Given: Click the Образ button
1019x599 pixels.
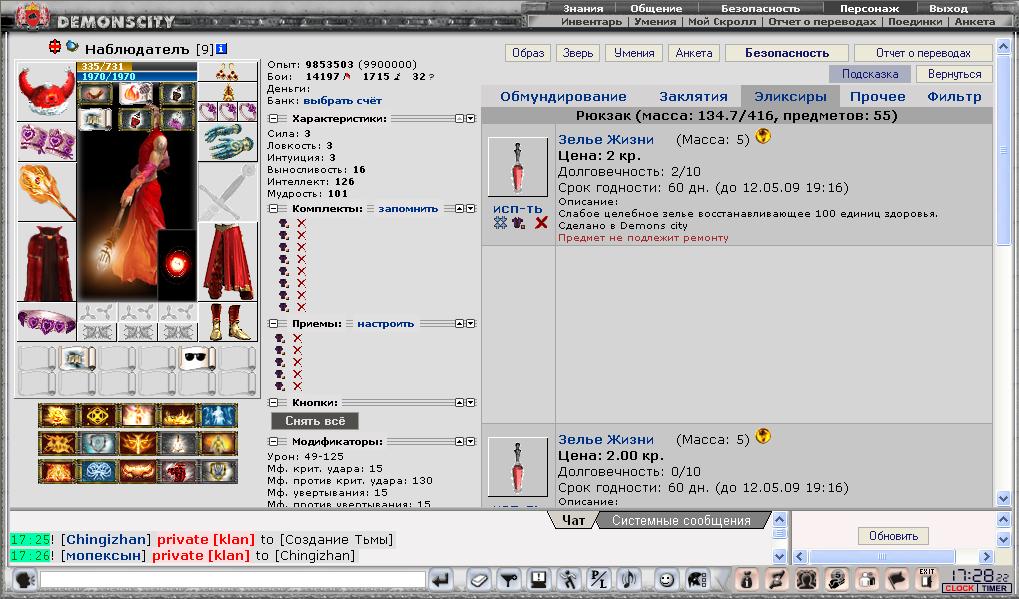Looking at the screenshot, I should click(x=528, y=53).
